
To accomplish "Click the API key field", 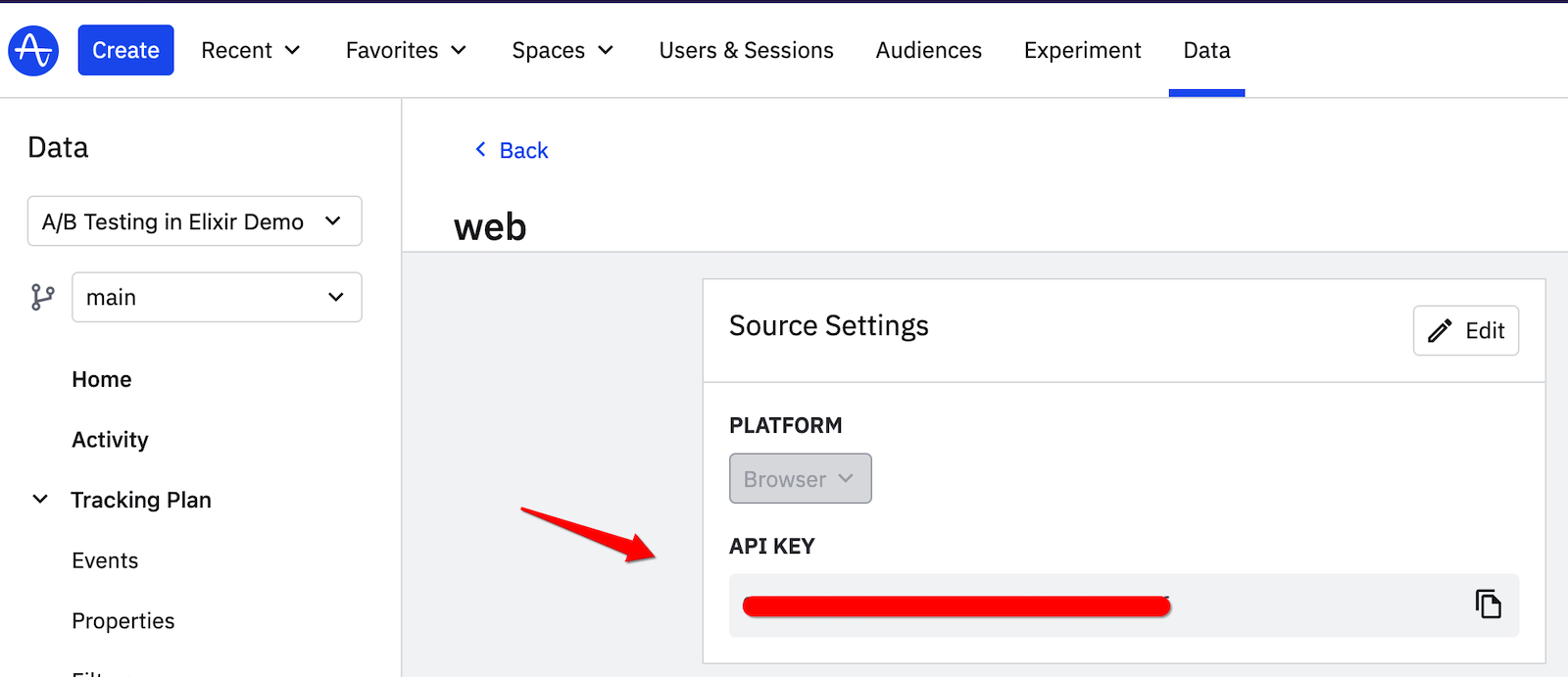I will (1078, 605).
